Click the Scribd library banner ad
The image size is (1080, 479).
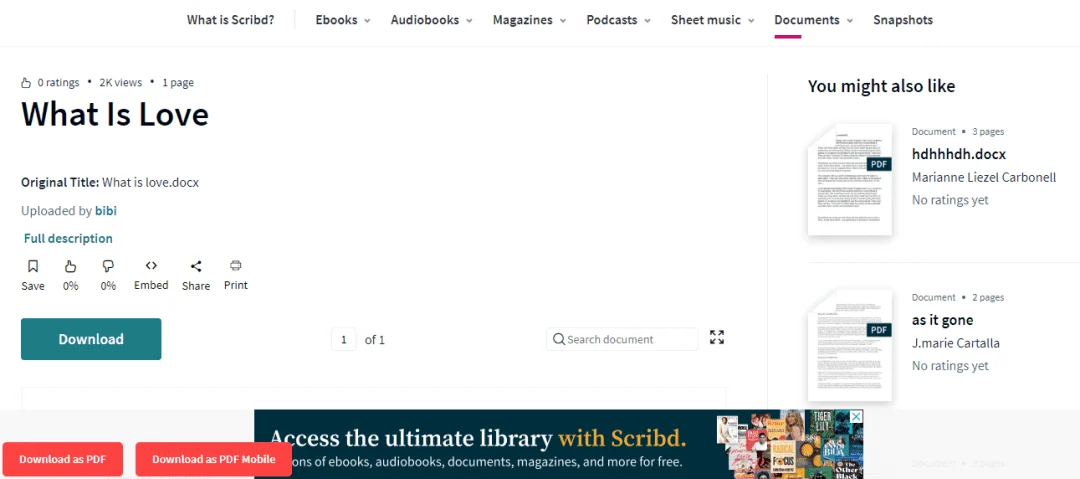click(x=558, y=445)
